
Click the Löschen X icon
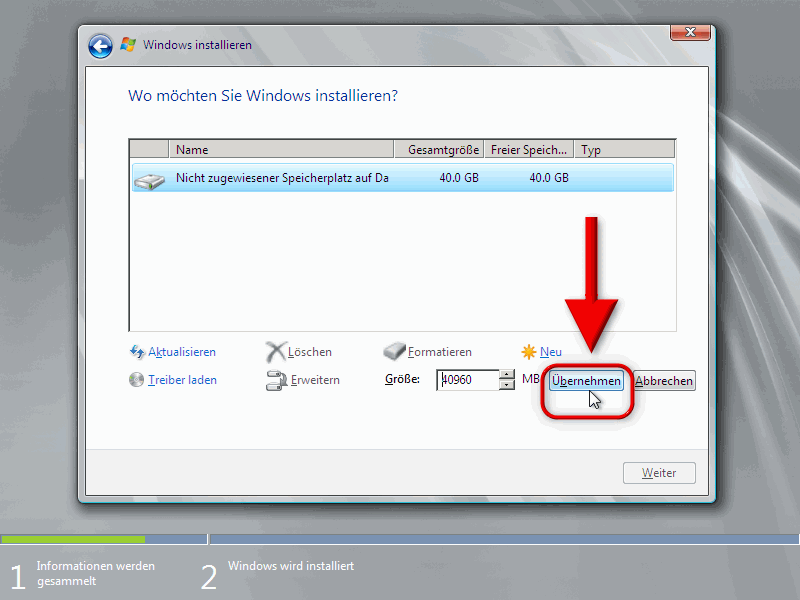(x=276, y=352)
